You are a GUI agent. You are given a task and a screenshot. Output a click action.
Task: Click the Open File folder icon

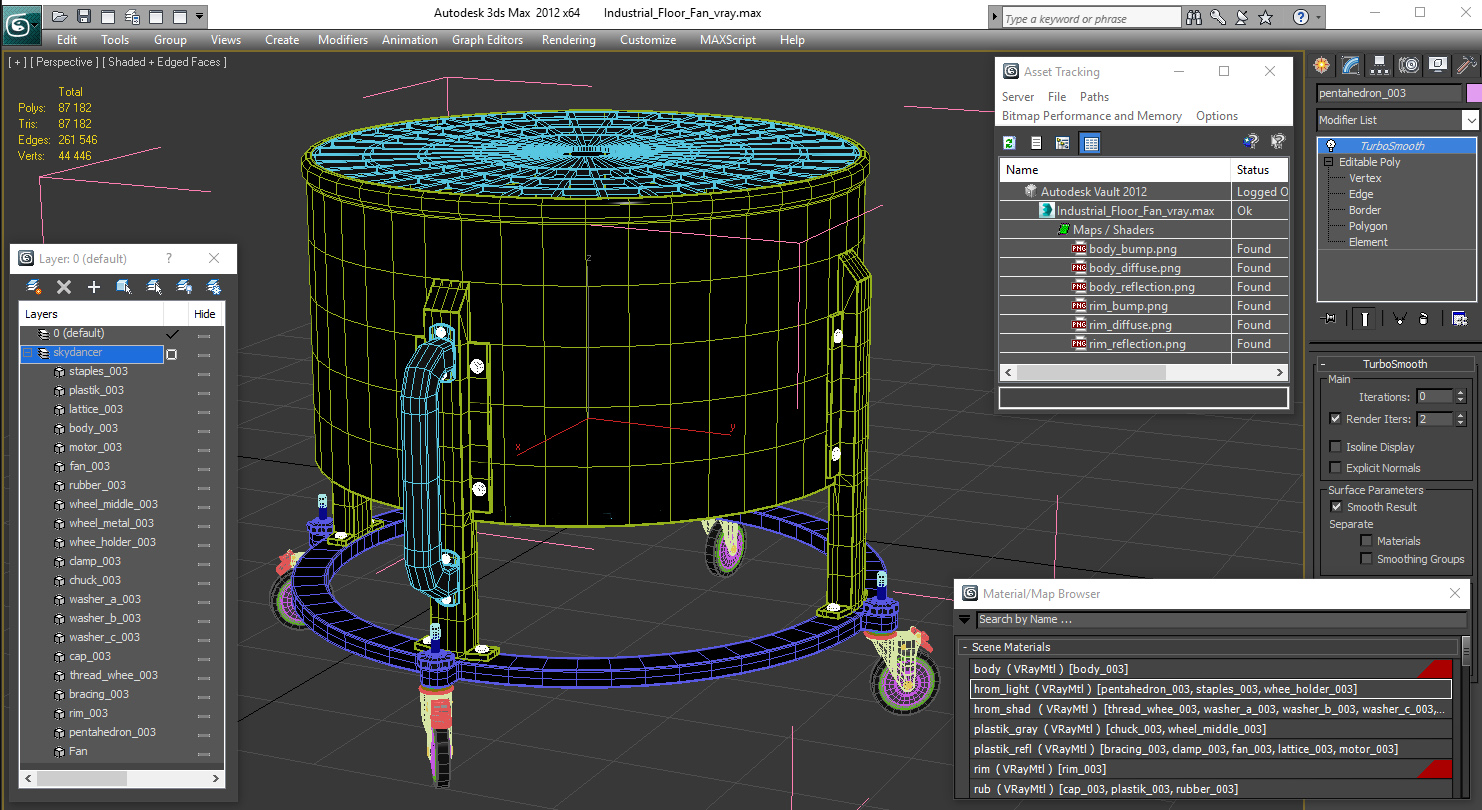coord(60,16)
